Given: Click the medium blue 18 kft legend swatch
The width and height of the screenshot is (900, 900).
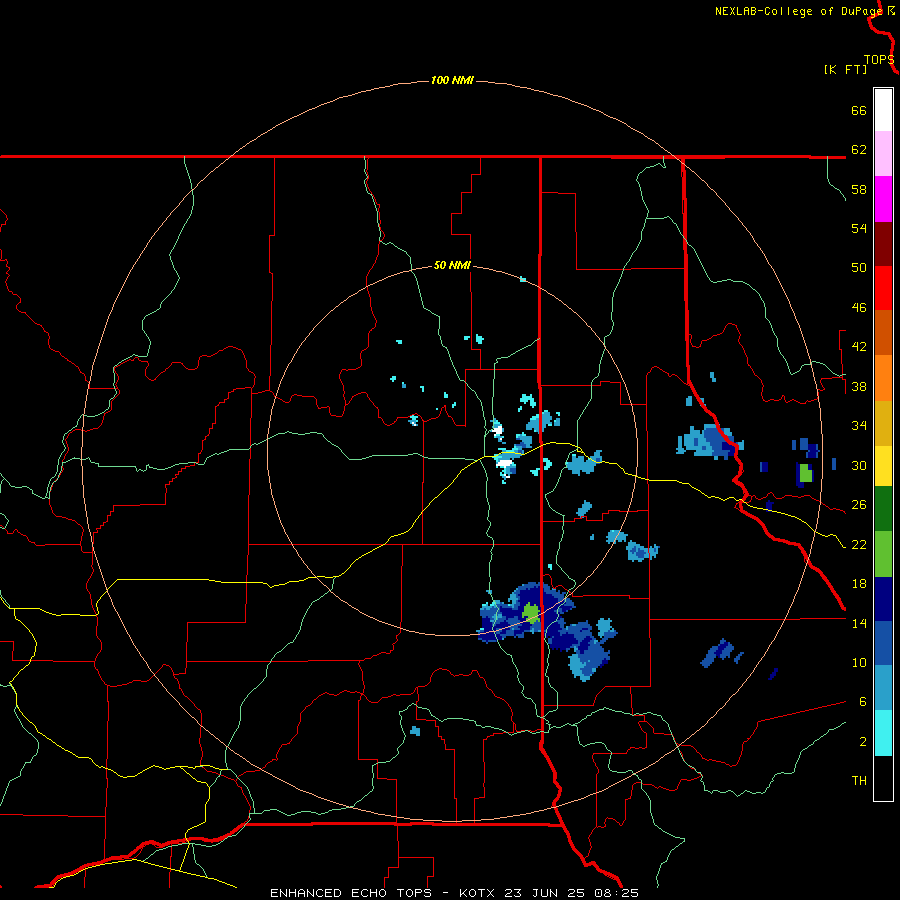Looking at the screenshot, I should [883, 643].
